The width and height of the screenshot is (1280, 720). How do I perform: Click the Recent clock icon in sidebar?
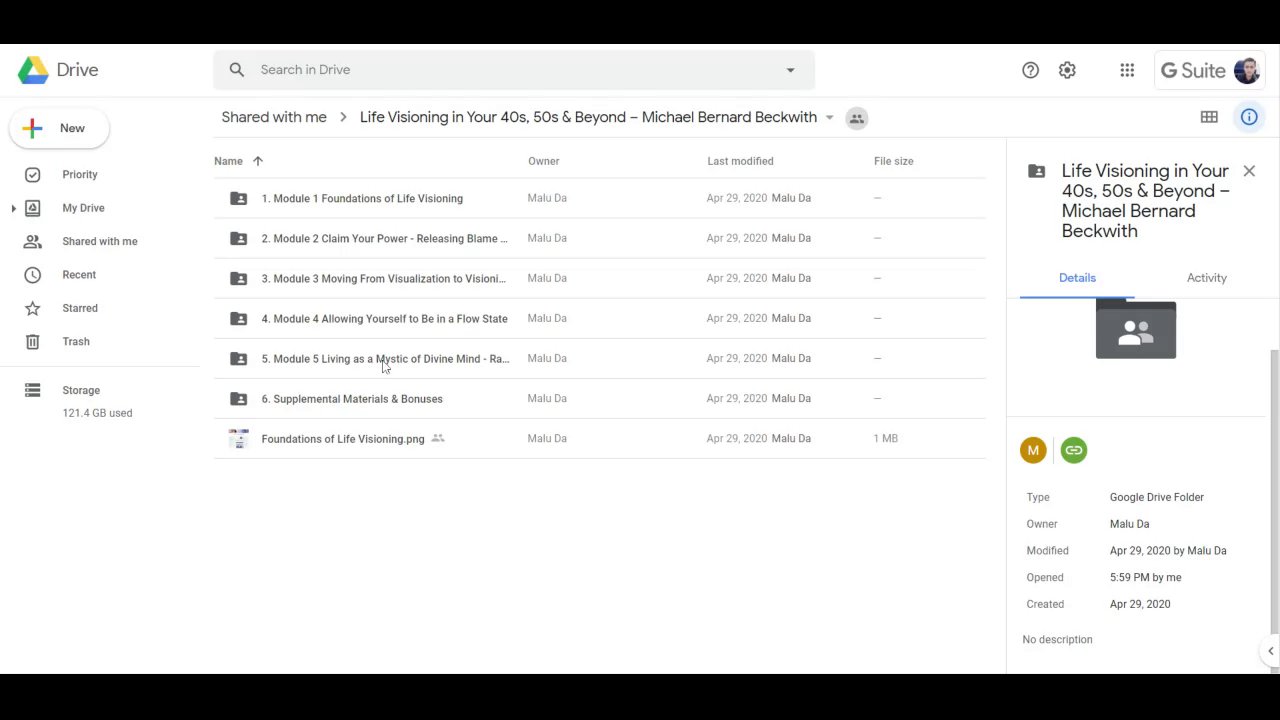[32, 275]
